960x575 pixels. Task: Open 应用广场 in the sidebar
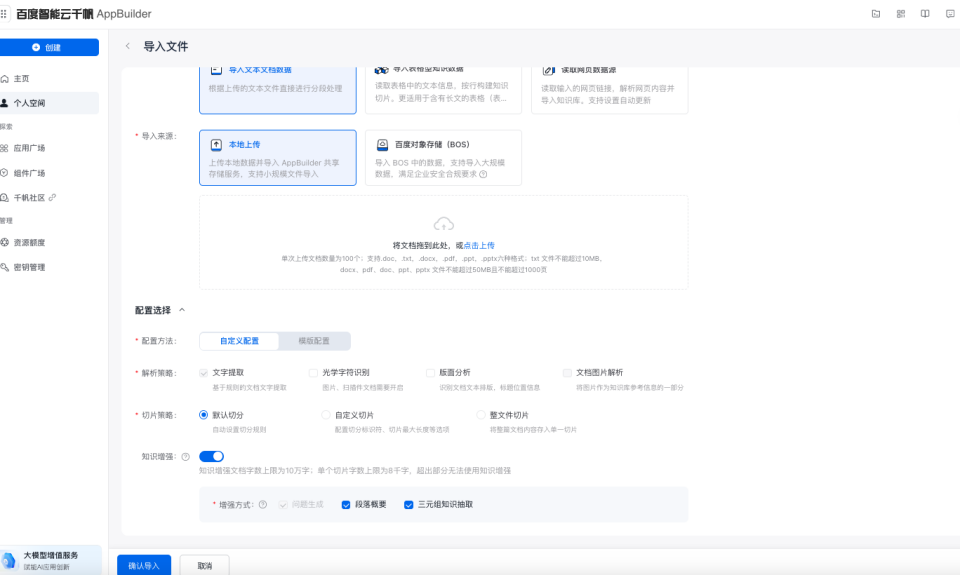[x=50, y=148]
